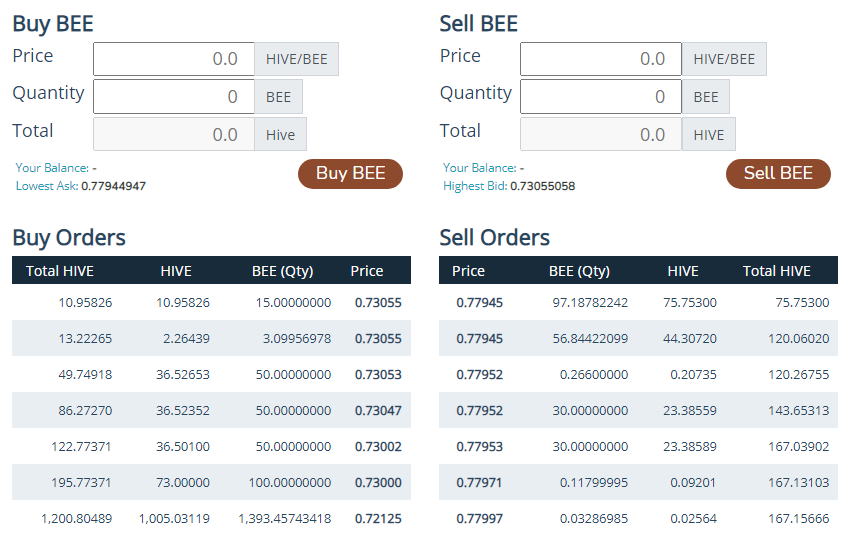Viewport: 844px width, 533px height.
Task: Select sell order with quantity 97.18782242
Action: point(638,303)
